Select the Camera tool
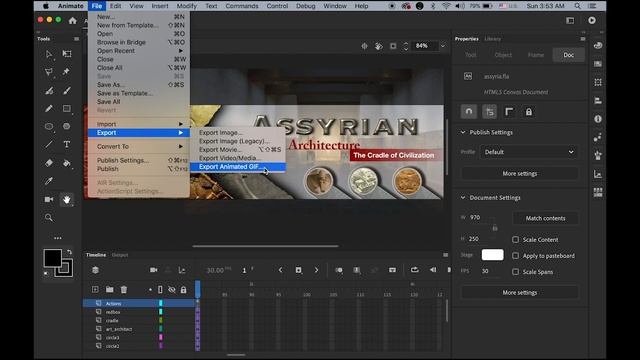640x360 pixels. 49,199
